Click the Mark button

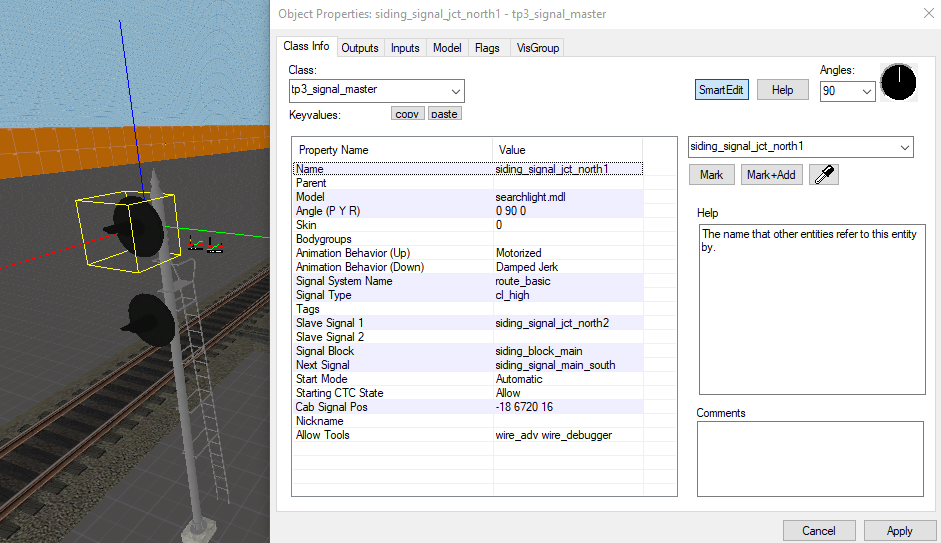point(711,175)
